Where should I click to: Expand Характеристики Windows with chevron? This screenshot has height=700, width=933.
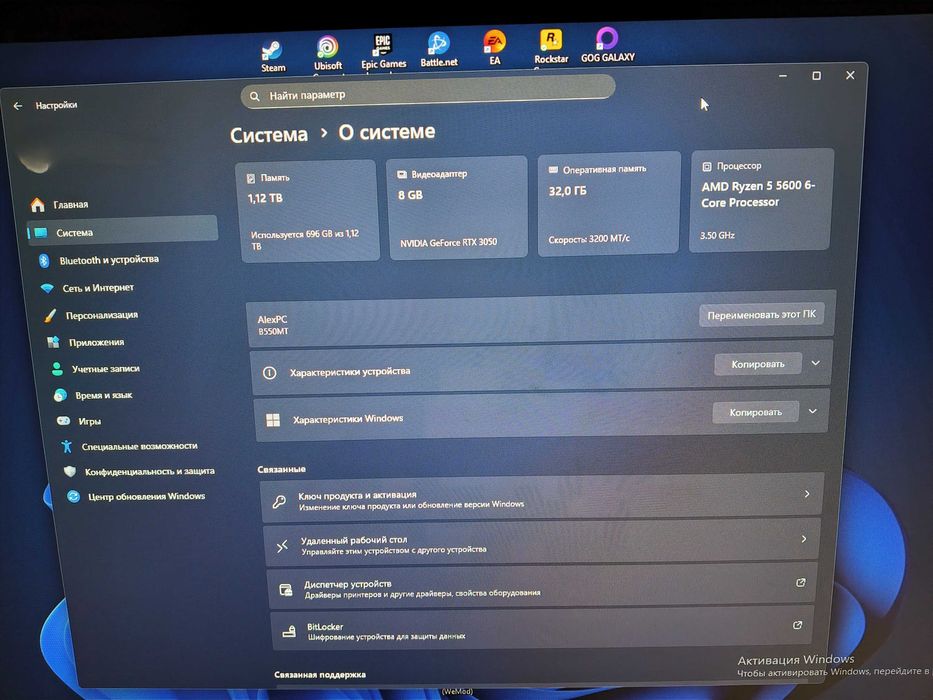(813, 411)
